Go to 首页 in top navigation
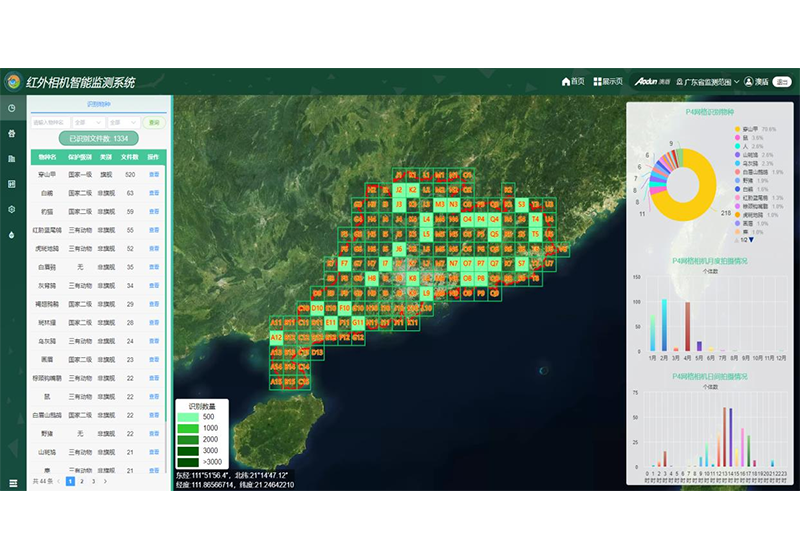 point(573,81)
